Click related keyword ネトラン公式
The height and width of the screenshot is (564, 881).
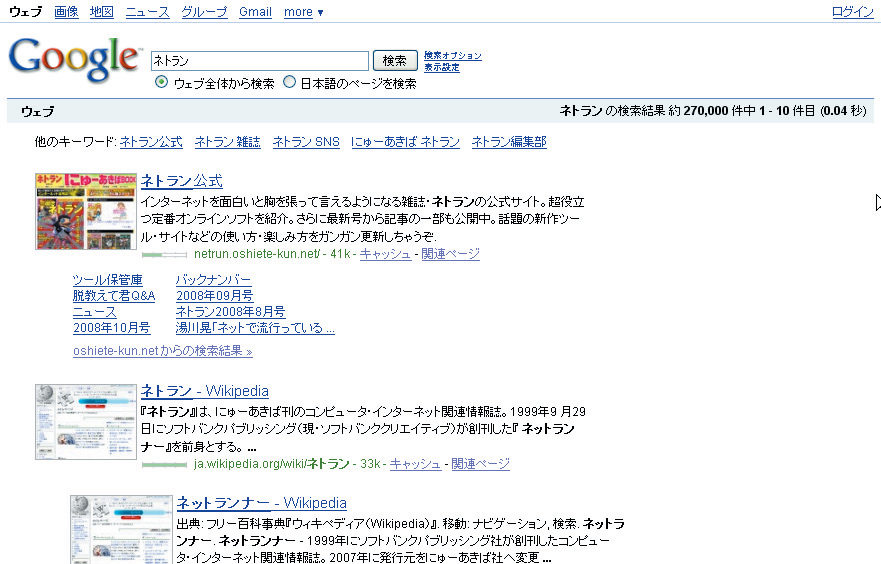pyautogui.click(x=151, y=142)
